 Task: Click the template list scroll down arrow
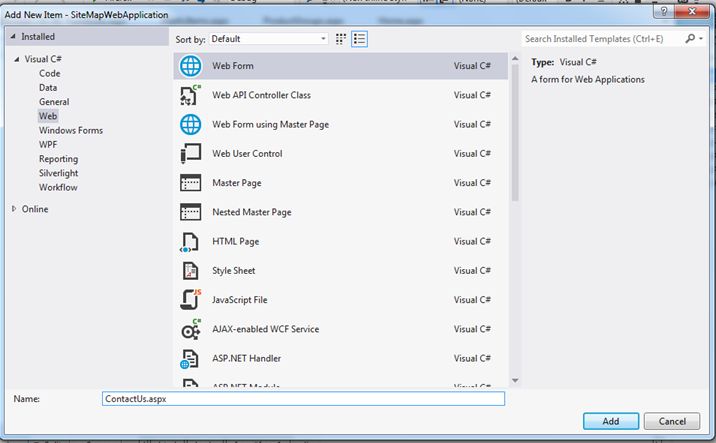515,380
